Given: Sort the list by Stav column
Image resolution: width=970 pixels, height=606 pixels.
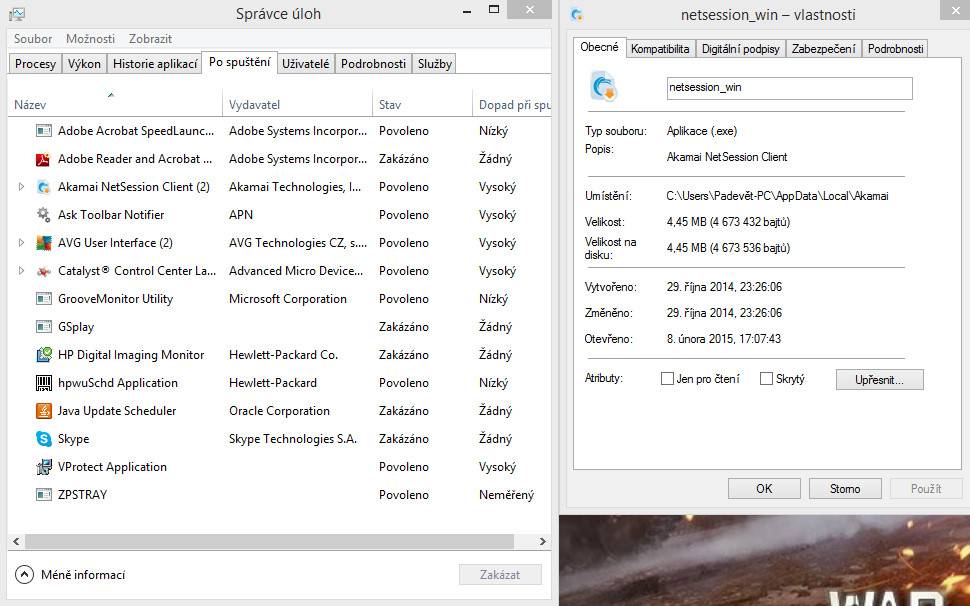Looking at the screenshot, I should (423, 104).
